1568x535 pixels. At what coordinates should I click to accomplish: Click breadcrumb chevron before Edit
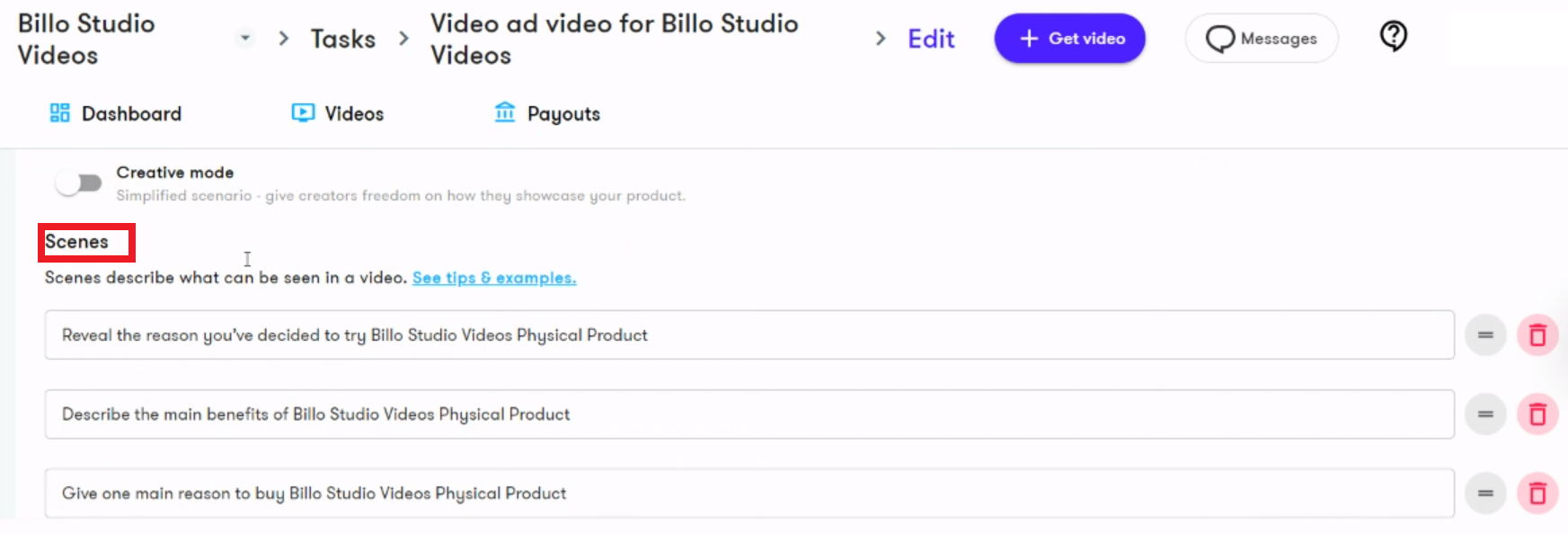881,38
